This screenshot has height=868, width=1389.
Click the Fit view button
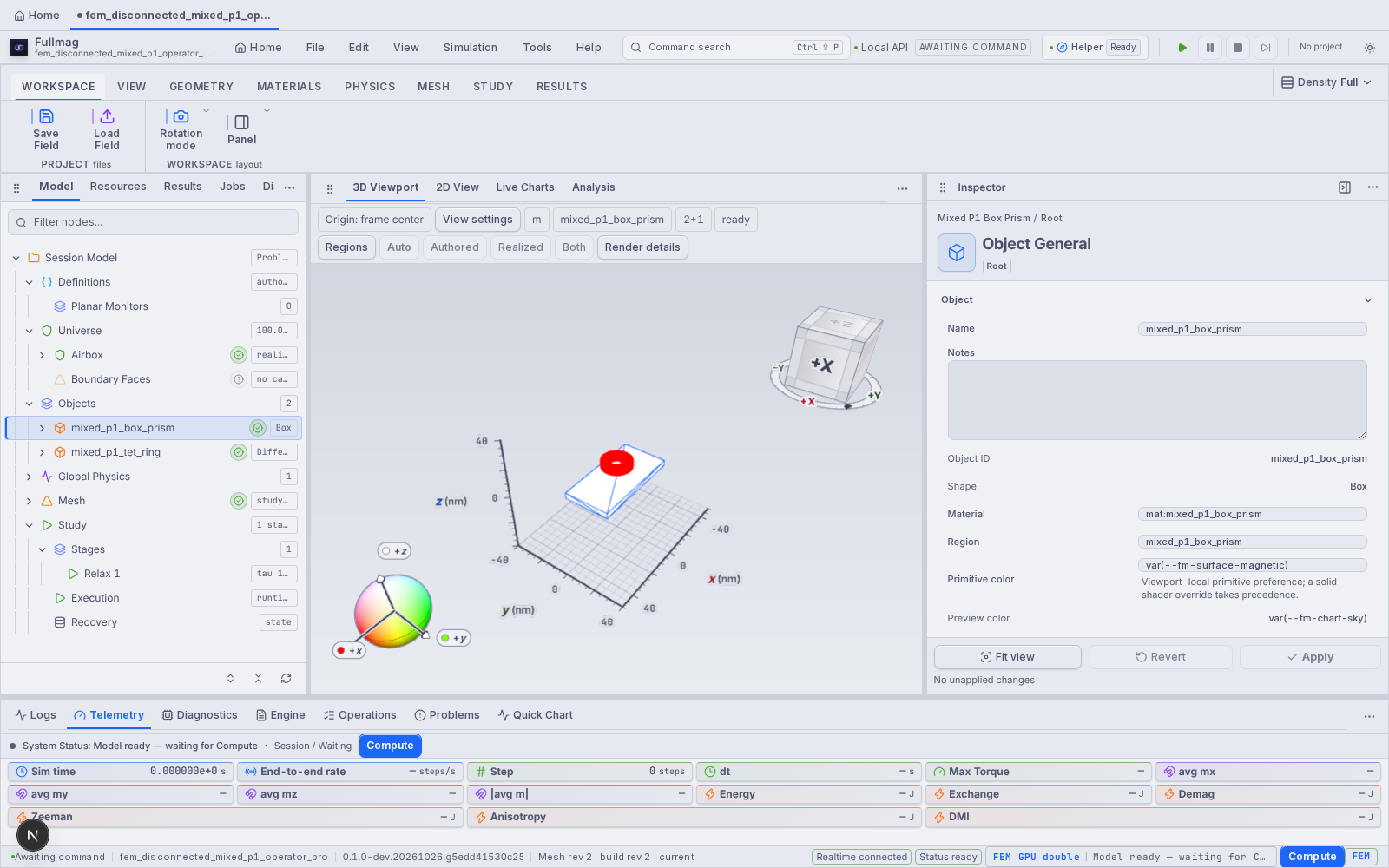point(1008,657)
